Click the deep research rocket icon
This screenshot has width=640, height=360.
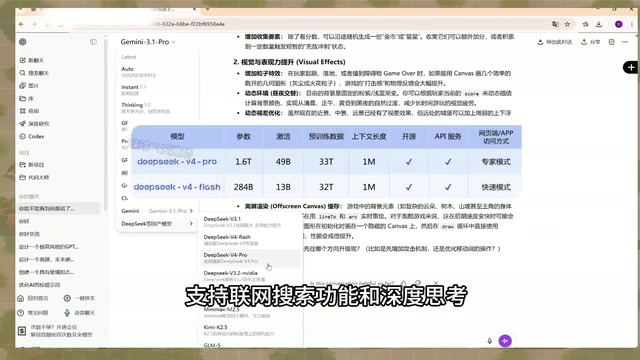(x=22, y=123)
